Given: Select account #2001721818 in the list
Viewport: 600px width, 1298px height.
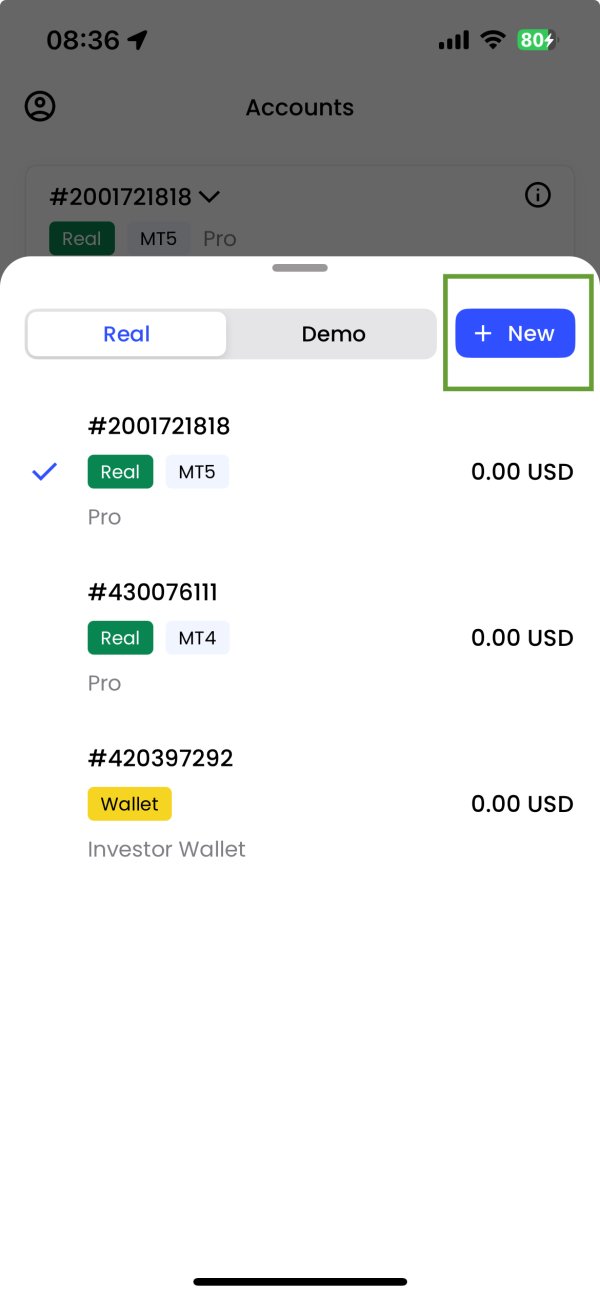Looking at the screenshot, I should click(300, 471).
